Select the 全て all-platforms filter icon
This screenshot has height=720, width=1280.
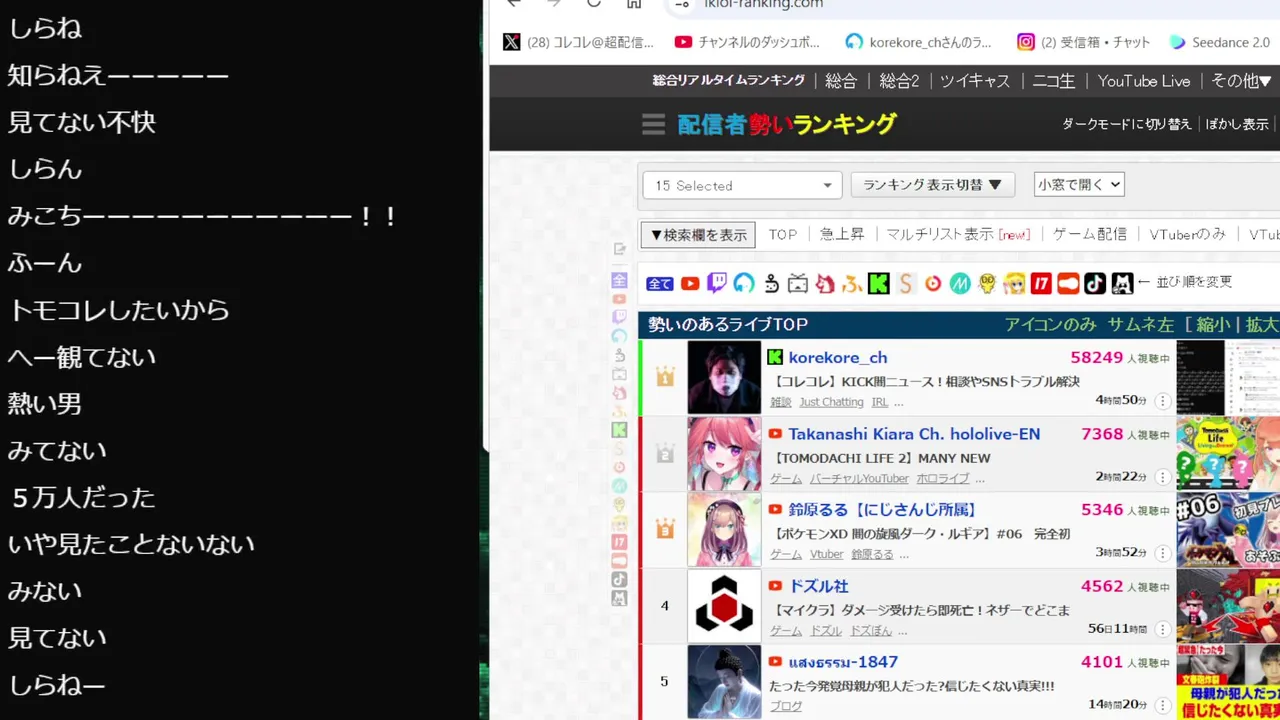pyautogui.click(x=660, y=284)
